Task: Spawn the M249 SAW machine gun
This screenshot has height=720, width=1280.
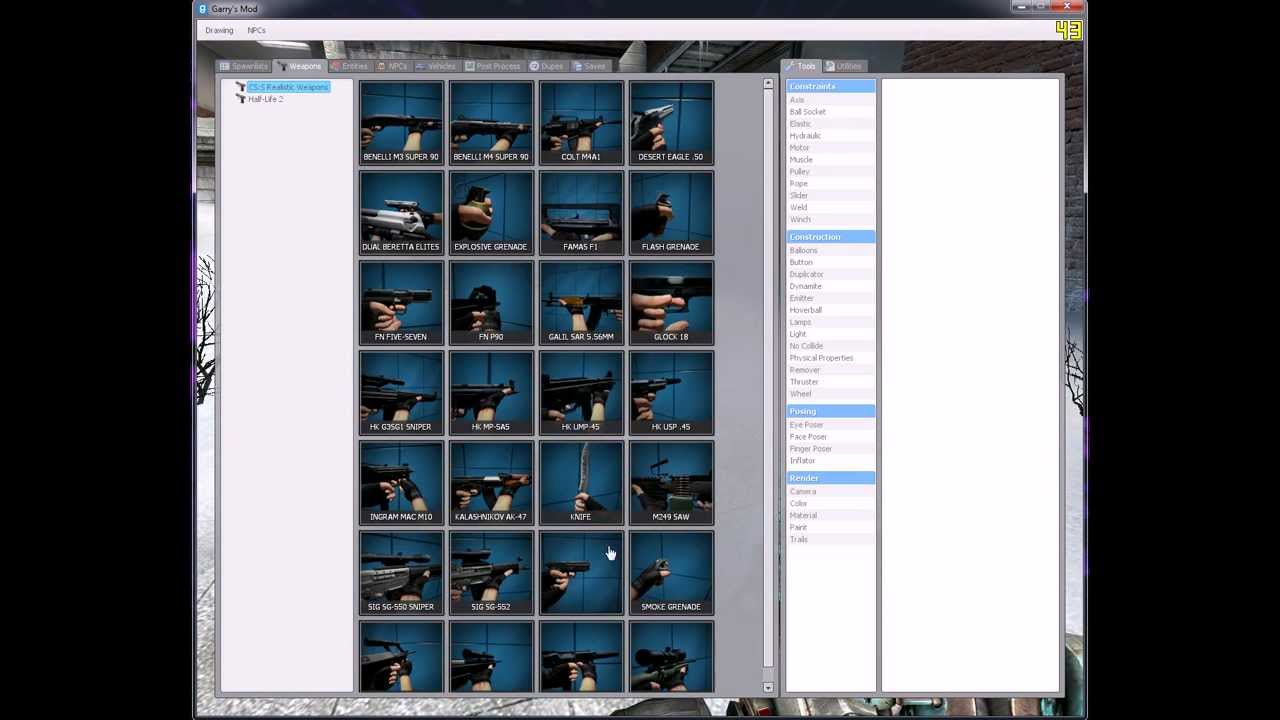Action: coord(671,482)
